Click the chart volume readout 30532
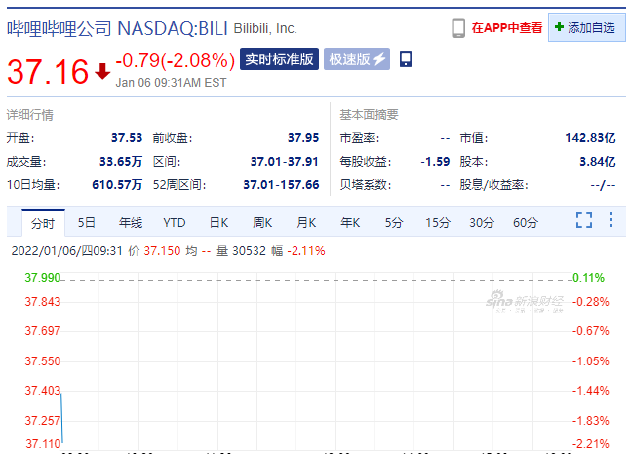 (x=249, y=251)
